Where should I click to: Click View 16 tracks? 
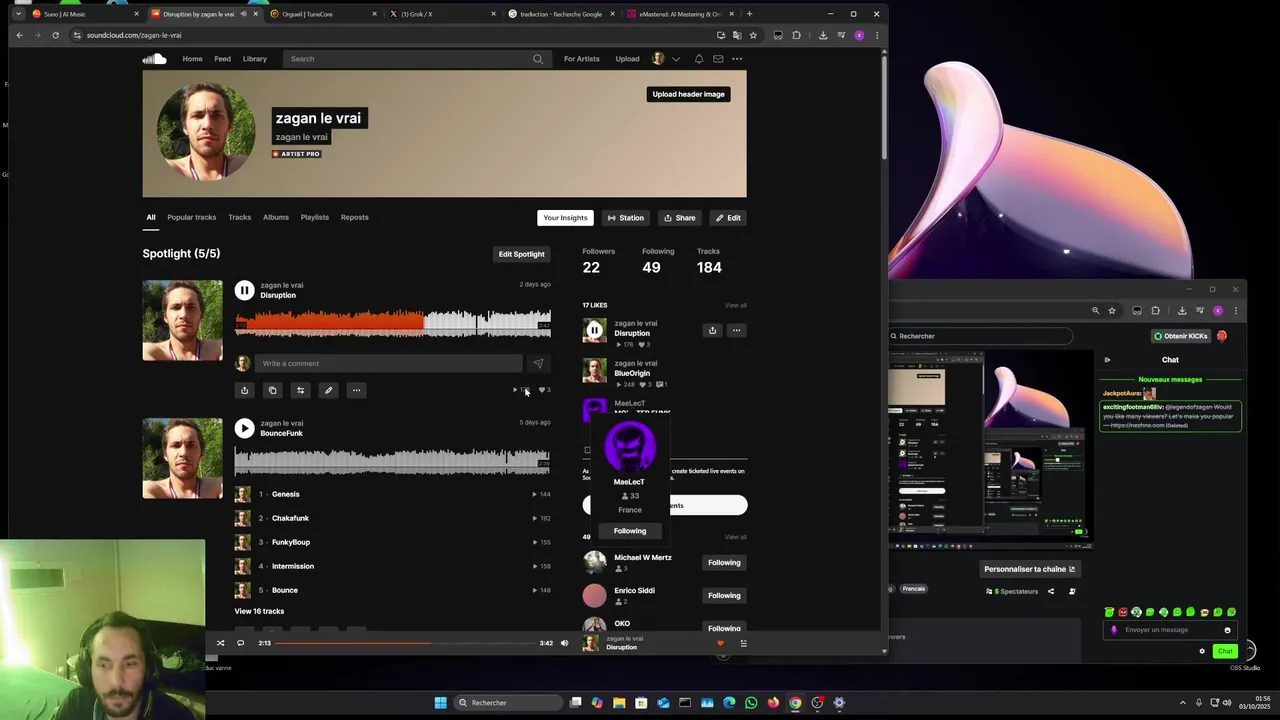[x=259, y=611]
